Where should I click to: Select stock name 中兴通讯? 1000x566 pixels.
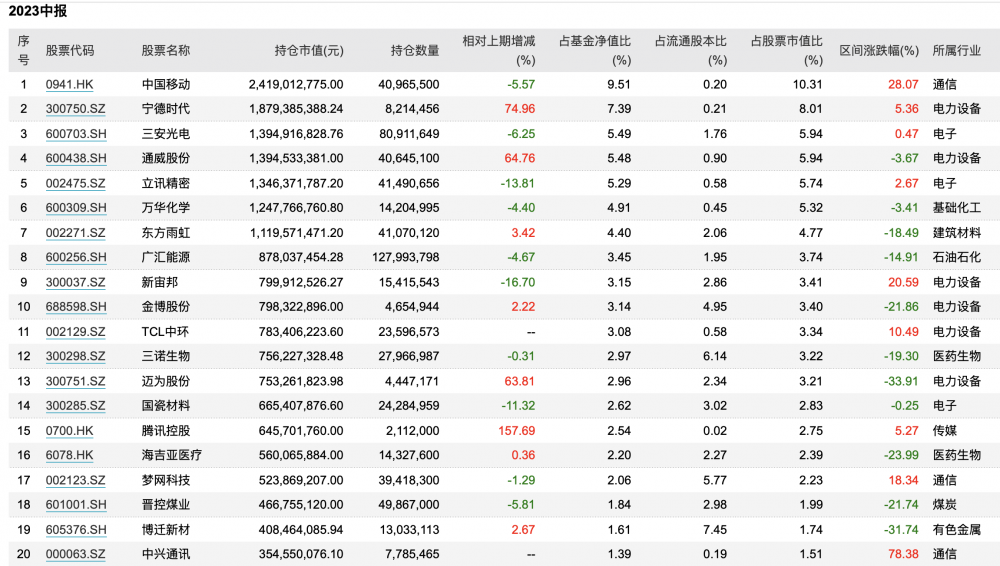click(x=166, y=554)
